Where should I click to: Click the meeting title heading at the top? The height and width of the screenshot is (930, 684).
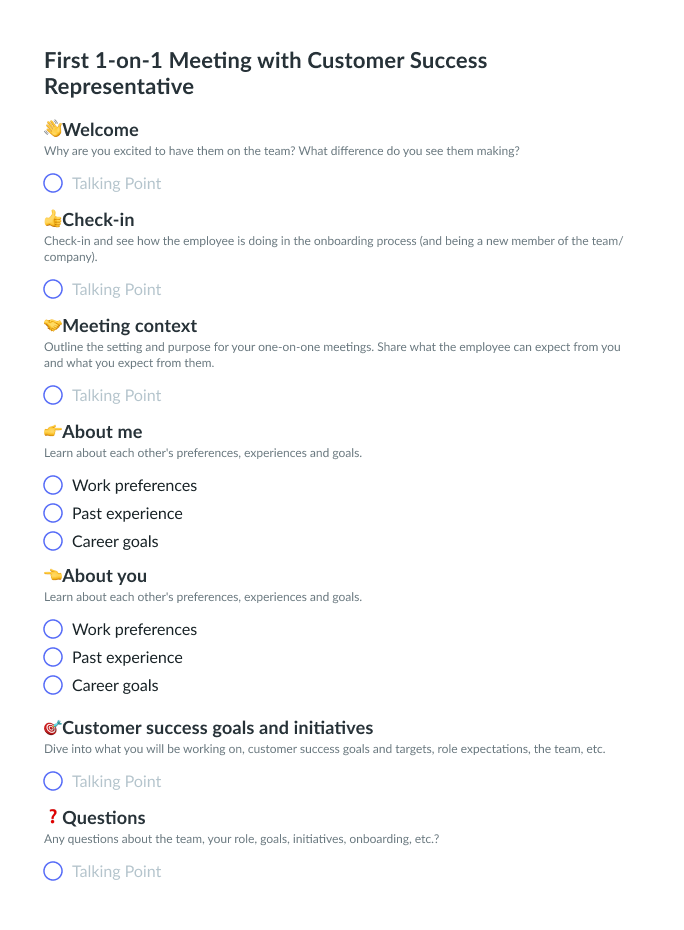click(266, 73)
